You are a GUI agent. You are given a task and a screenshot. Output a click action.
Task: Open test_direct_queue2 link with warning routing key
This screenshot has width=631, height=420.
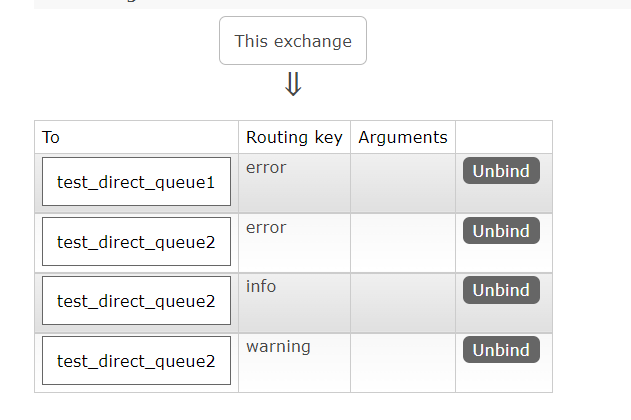pos(136,361)
